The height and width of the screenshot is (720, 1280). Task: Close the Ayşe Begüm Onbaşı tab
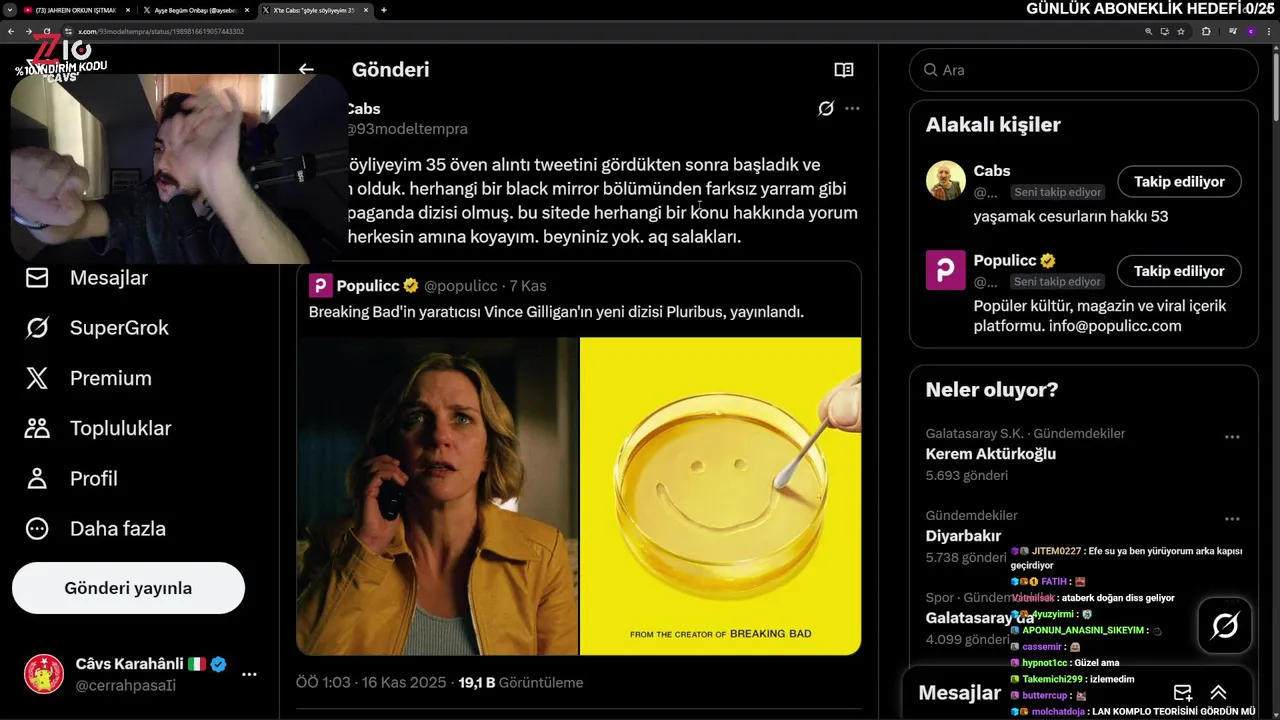point(245,10)
